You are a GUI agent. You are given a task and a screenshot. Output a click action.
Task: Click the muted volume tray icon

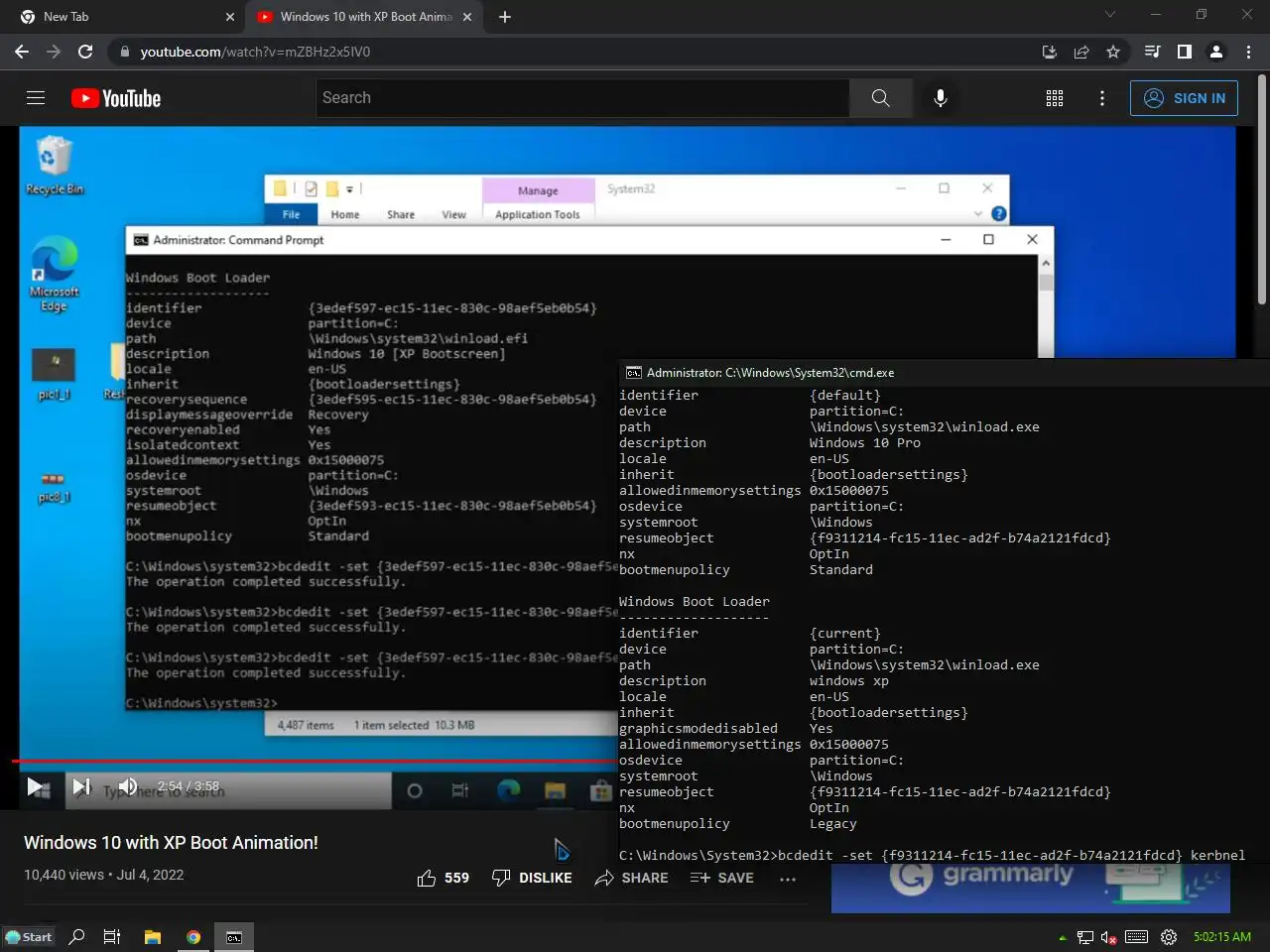tap(1109, 937)
